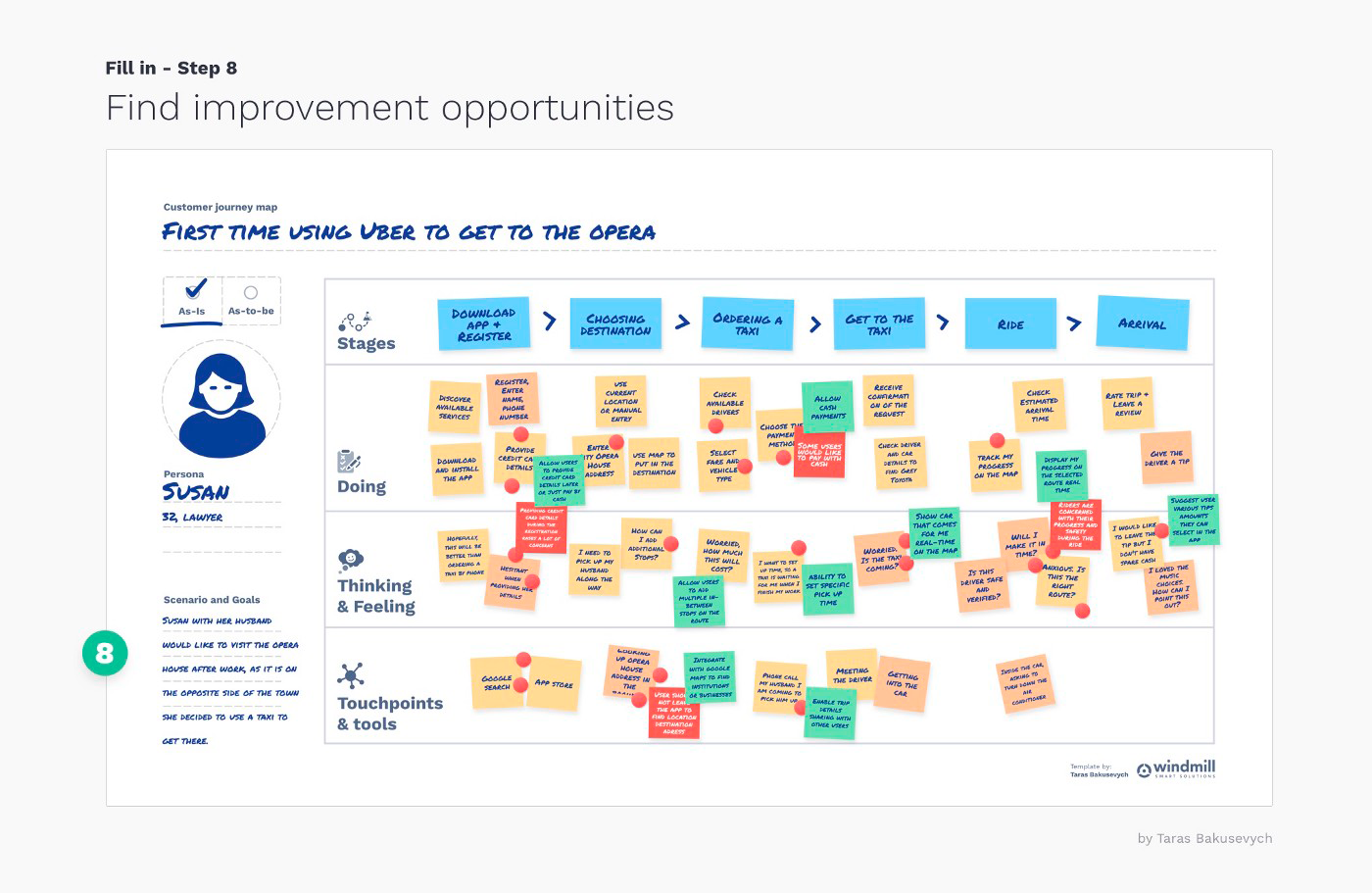
Task: Click green 'Enable trip details sharing' note
Action: pos(831,713)
